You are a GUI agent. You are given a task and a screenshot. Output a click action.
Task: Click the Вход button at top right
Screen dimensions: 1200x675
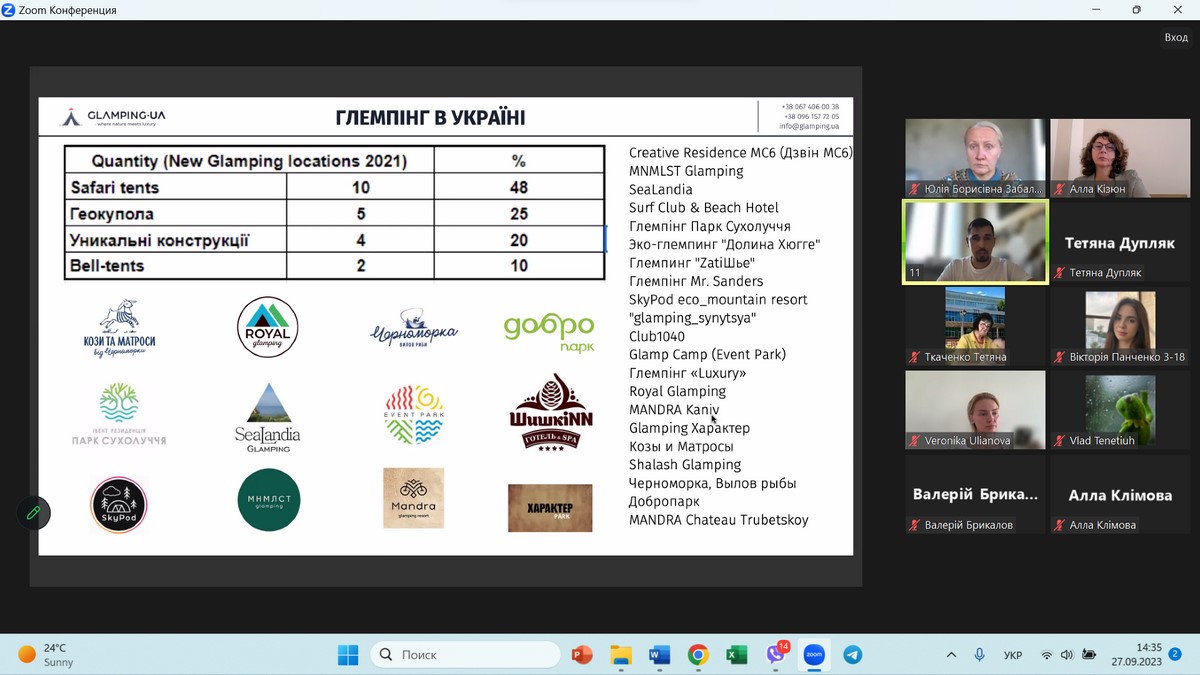pyautogui.click(x=1175, y=37)
